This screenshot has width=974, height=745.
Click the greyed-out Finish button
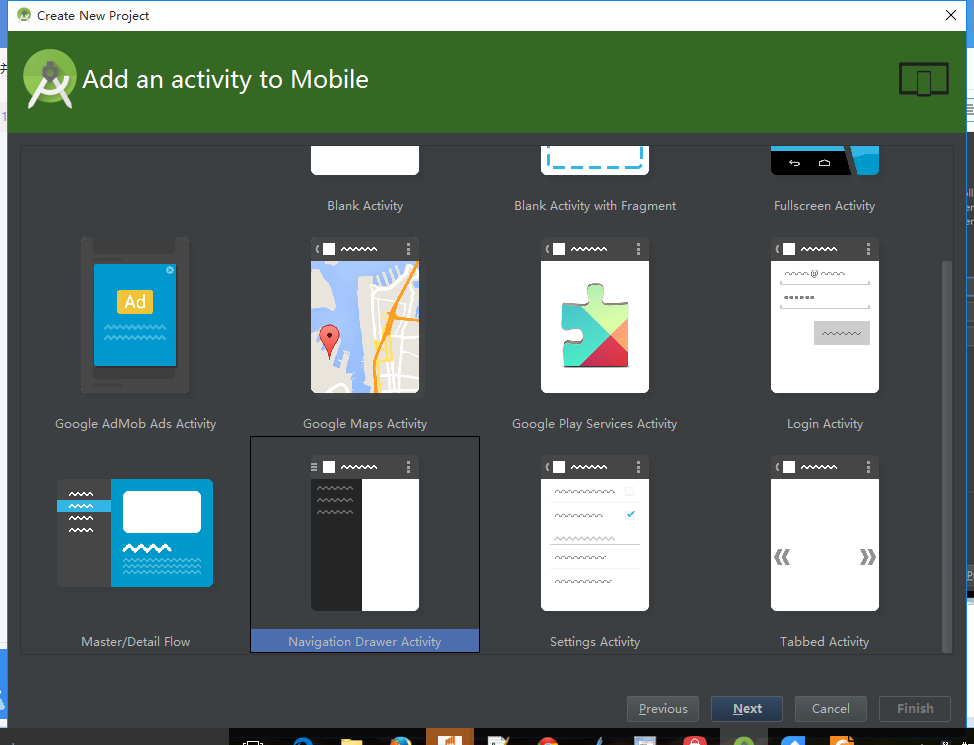(x=915, y=708)
